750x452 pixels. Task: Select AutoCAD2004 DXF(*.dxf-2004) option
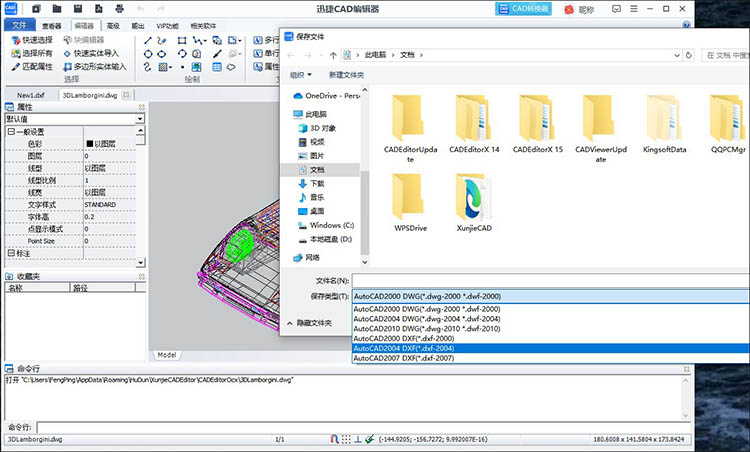pos(550,348)
